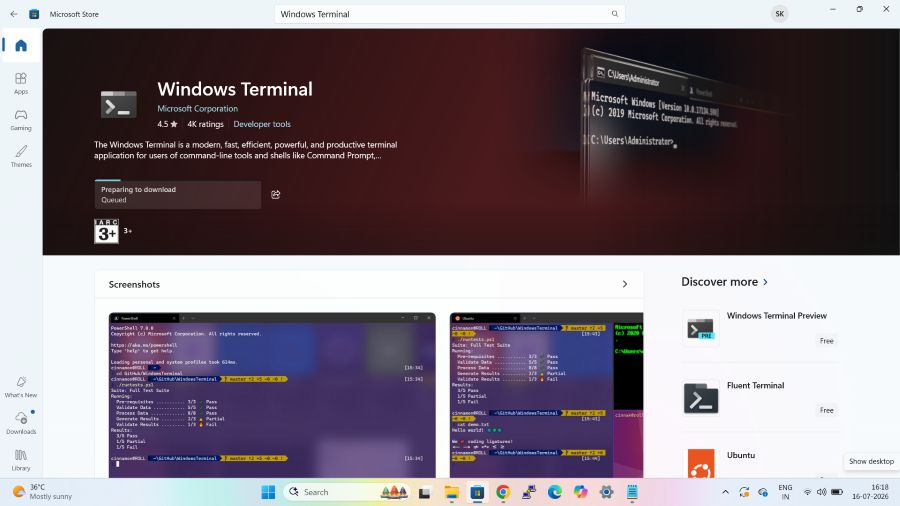Screen dimensions: 900x506
Task: Click the Windows Terminal title heading
Action: point(235,89)
